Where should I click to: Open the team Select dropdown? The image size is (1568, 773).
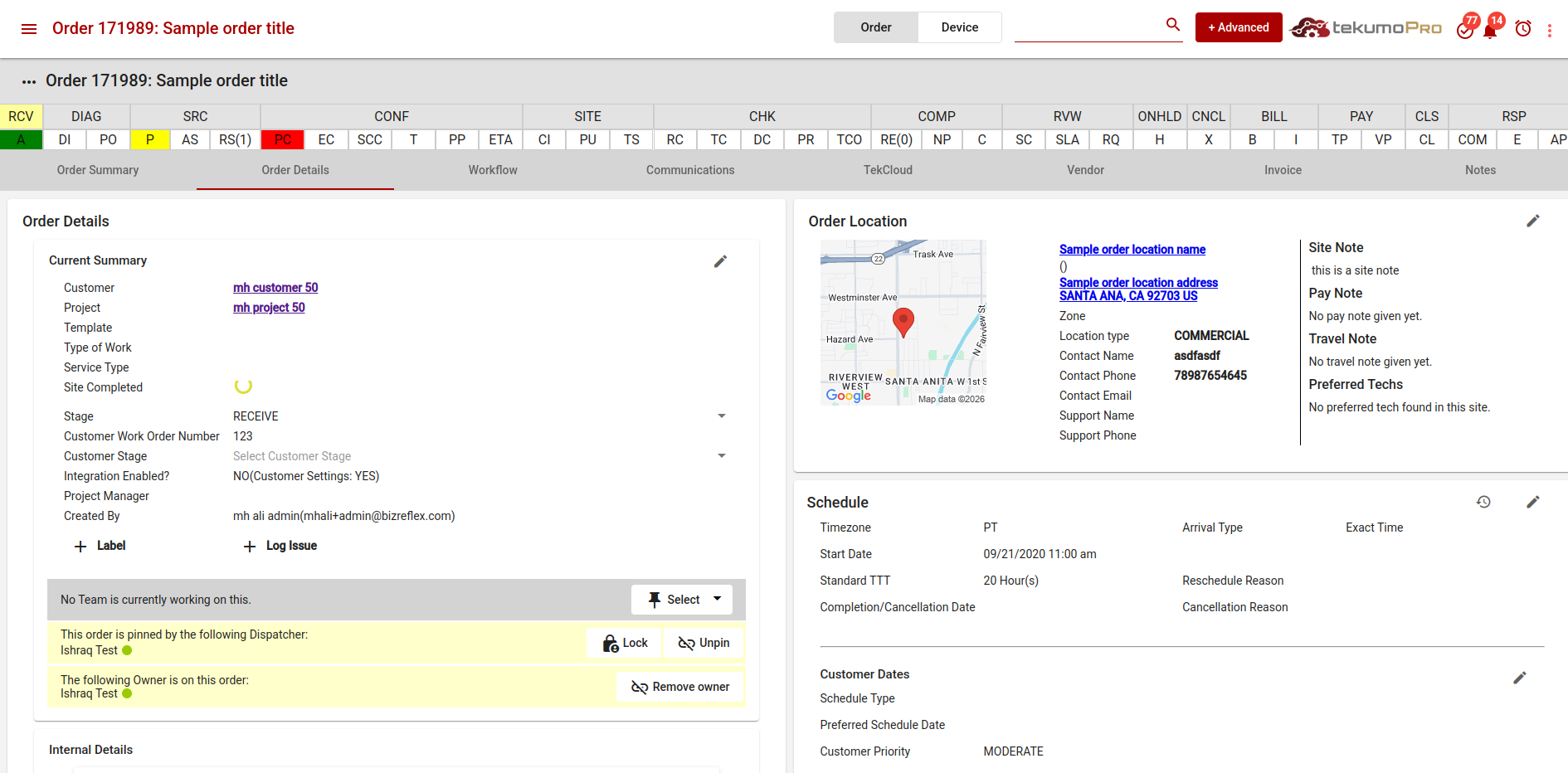point(682,600)
